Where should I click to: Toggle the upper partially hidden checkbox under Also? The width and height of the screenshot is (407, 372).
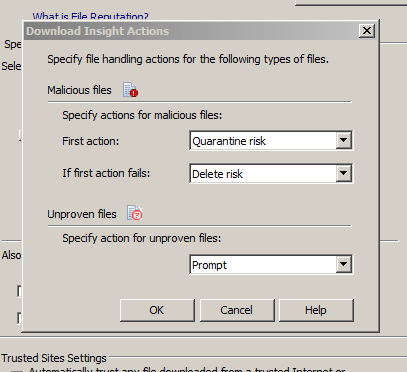19,291
